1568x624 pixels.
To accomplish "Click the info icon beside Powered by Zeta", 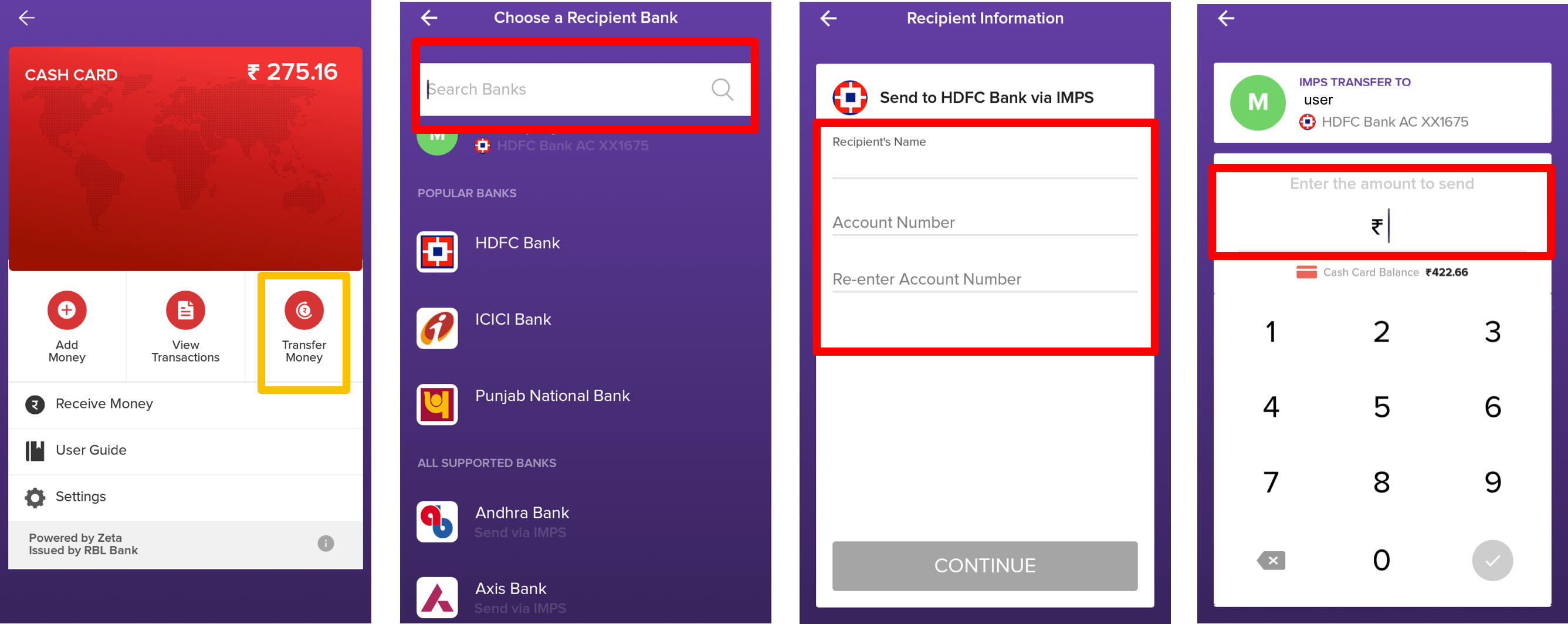I will [x=326, y=543].
